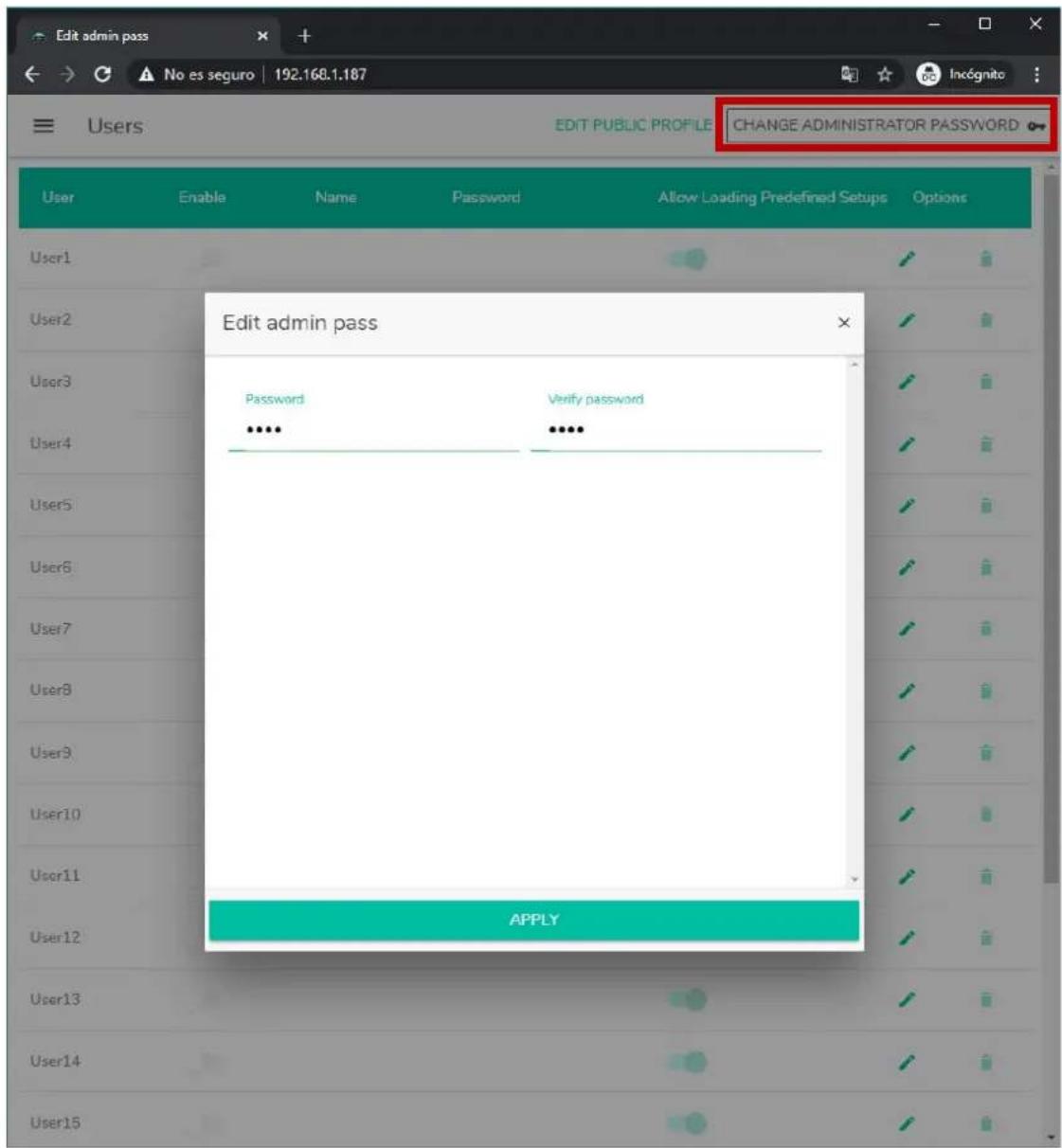Bookmark this page with the star icon

(x=884, y=74)
